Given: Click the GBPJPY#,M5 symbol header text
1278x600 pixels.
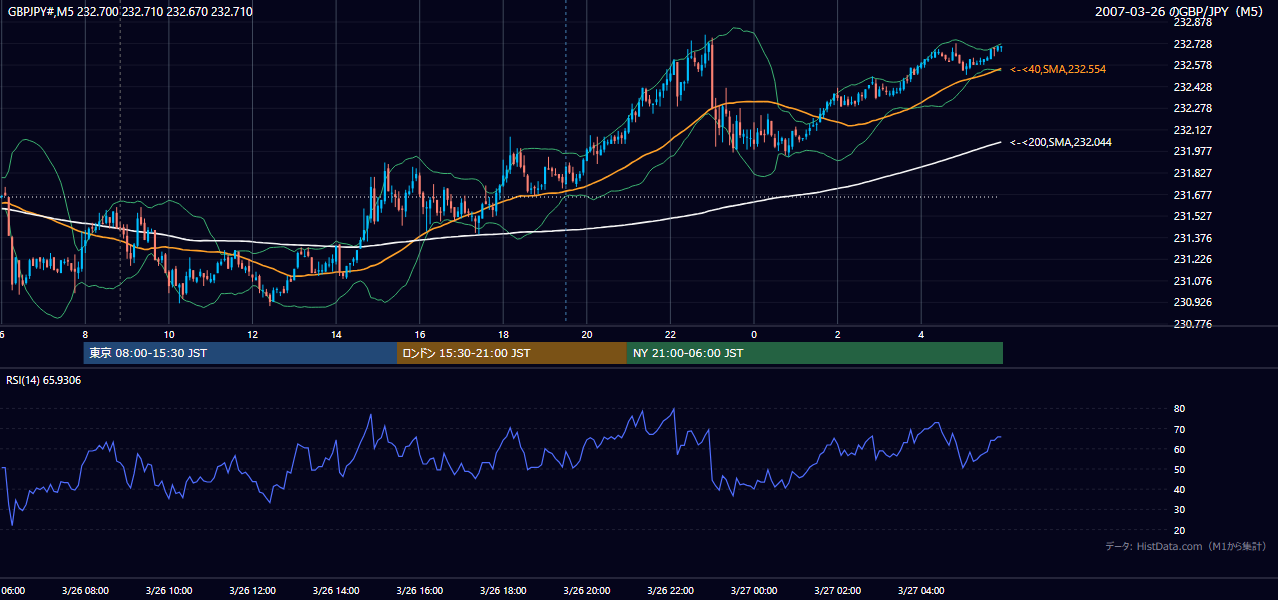Looking at the screenshot, I should click(x=129, y=12).
